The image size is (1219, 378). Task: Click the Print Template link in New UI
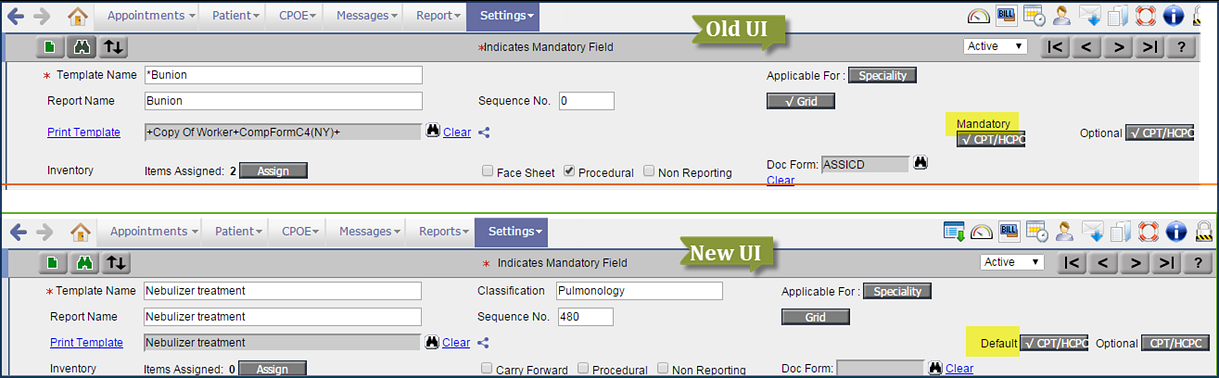coord(86,342)
